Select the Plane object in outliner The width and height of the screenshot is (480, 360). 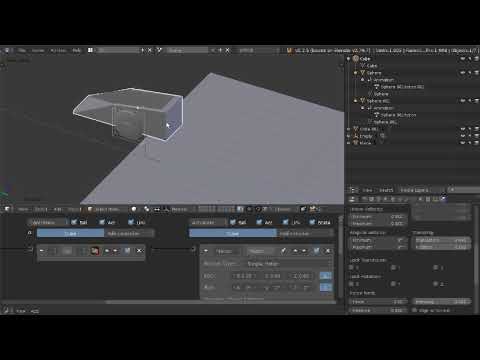(x=365, y=143)
